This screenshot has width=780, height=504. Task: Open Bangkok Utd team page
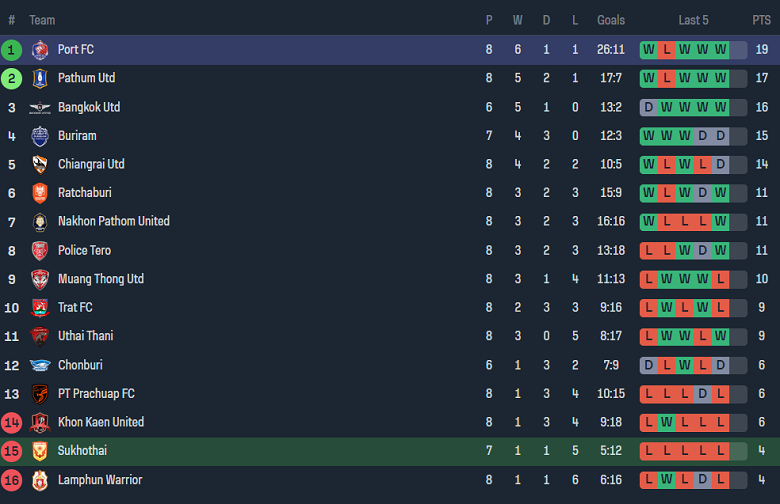(89, 107)
